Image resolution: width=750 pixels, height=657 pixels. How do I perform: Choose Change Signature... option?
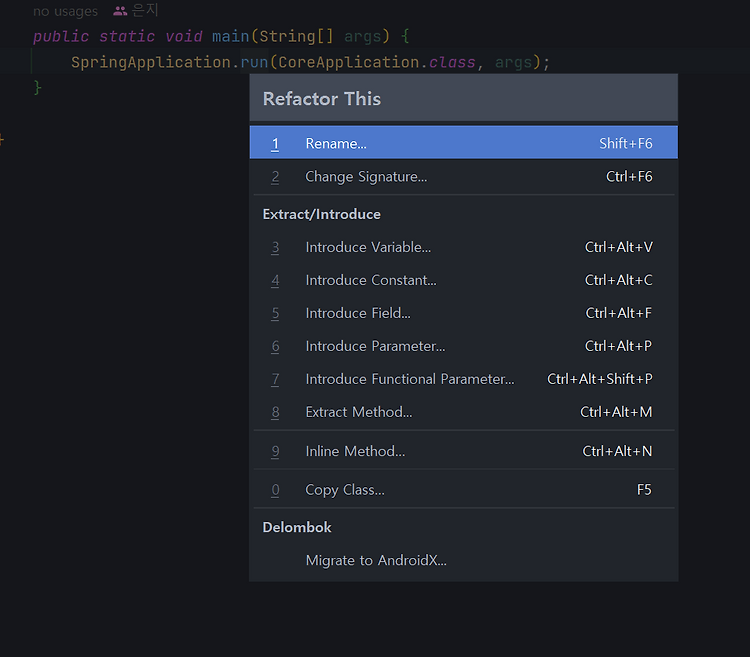point(463,176)
